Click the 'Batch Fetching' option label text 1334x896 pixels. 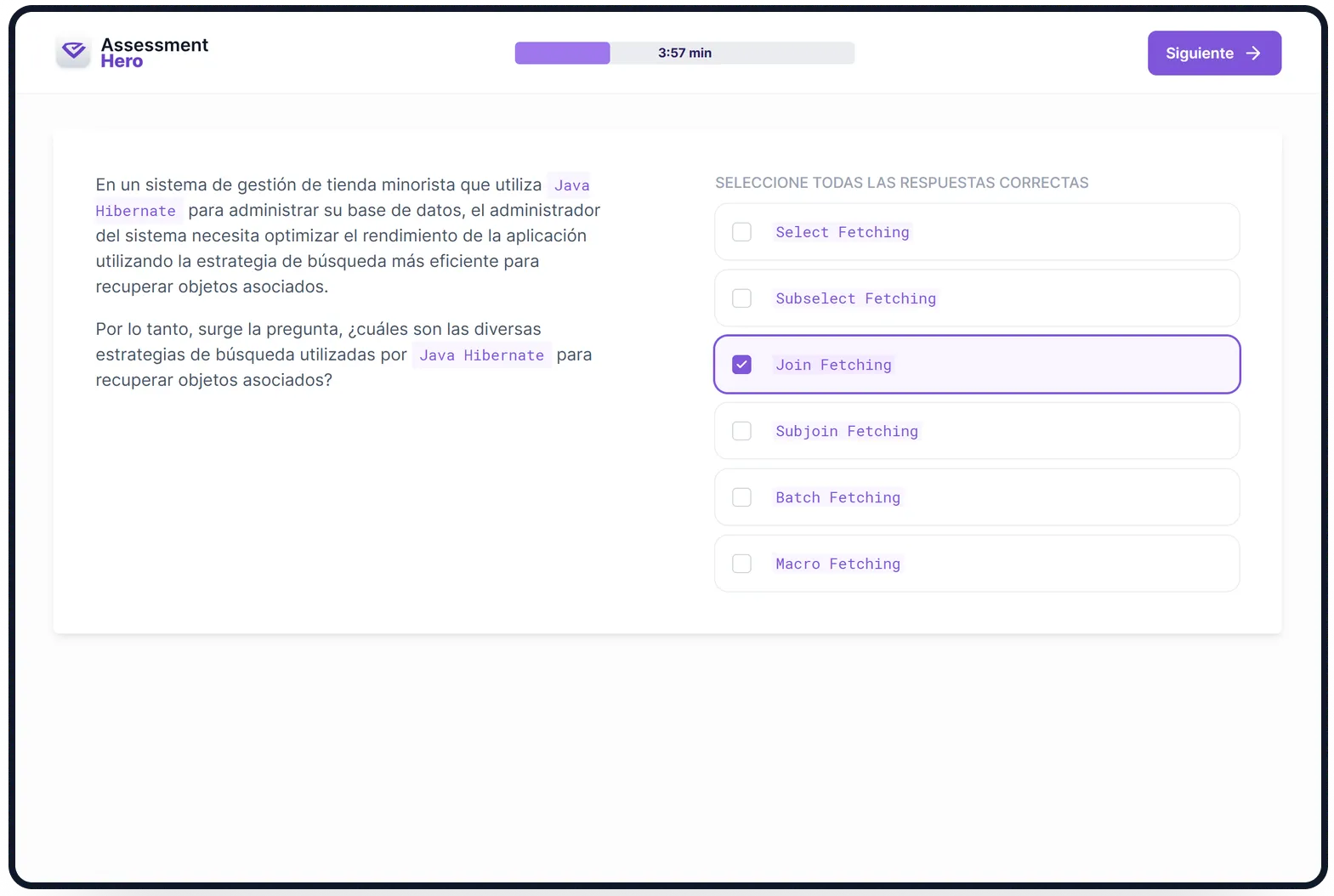click(x=837, y=497)
